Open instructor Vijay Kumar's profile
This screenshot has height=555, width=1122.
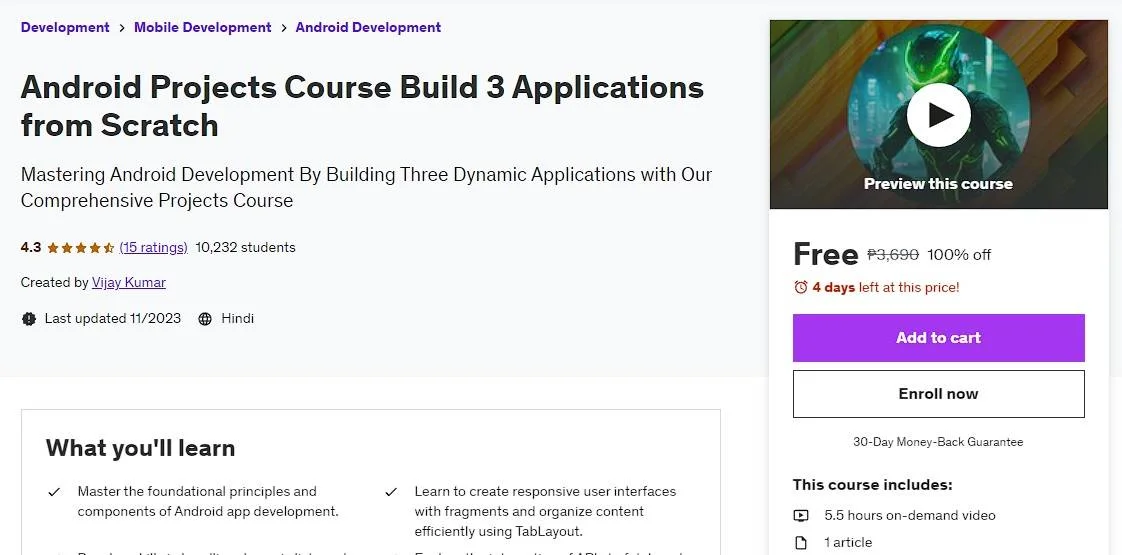tap(129, 283)
